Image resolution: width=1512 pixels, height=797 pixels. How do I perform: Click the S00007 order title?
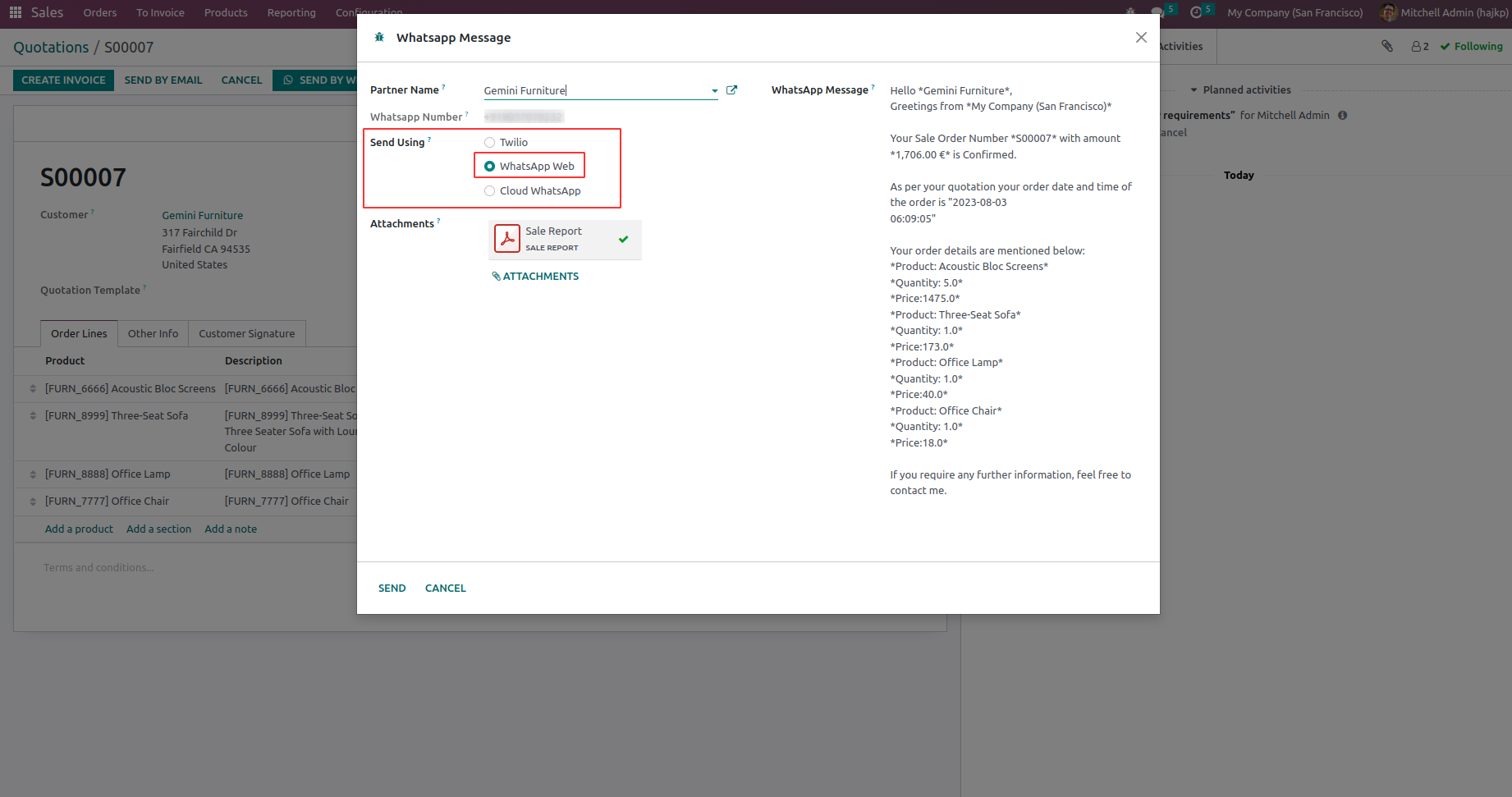[x=83, y=178]
